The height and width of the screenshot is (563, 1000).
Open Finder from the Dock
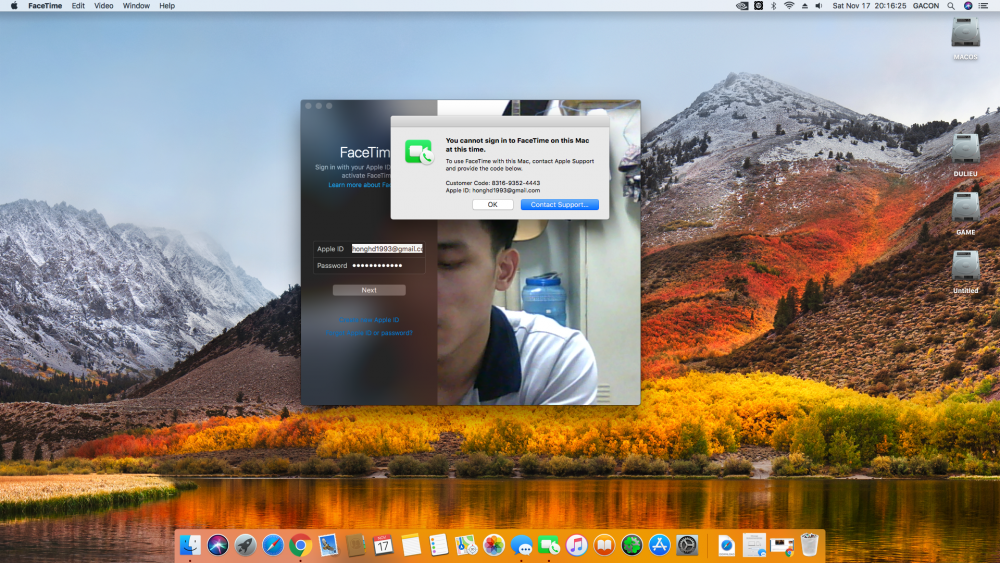tap(190, 545)
